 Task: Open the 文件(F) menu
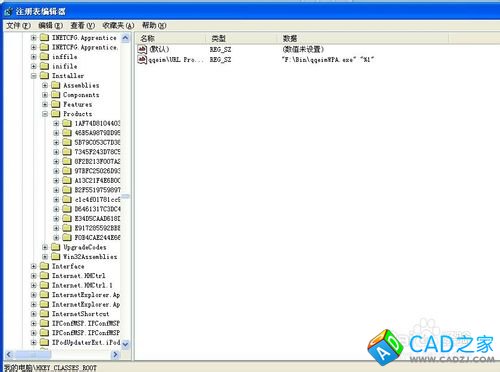click(18, 25)
